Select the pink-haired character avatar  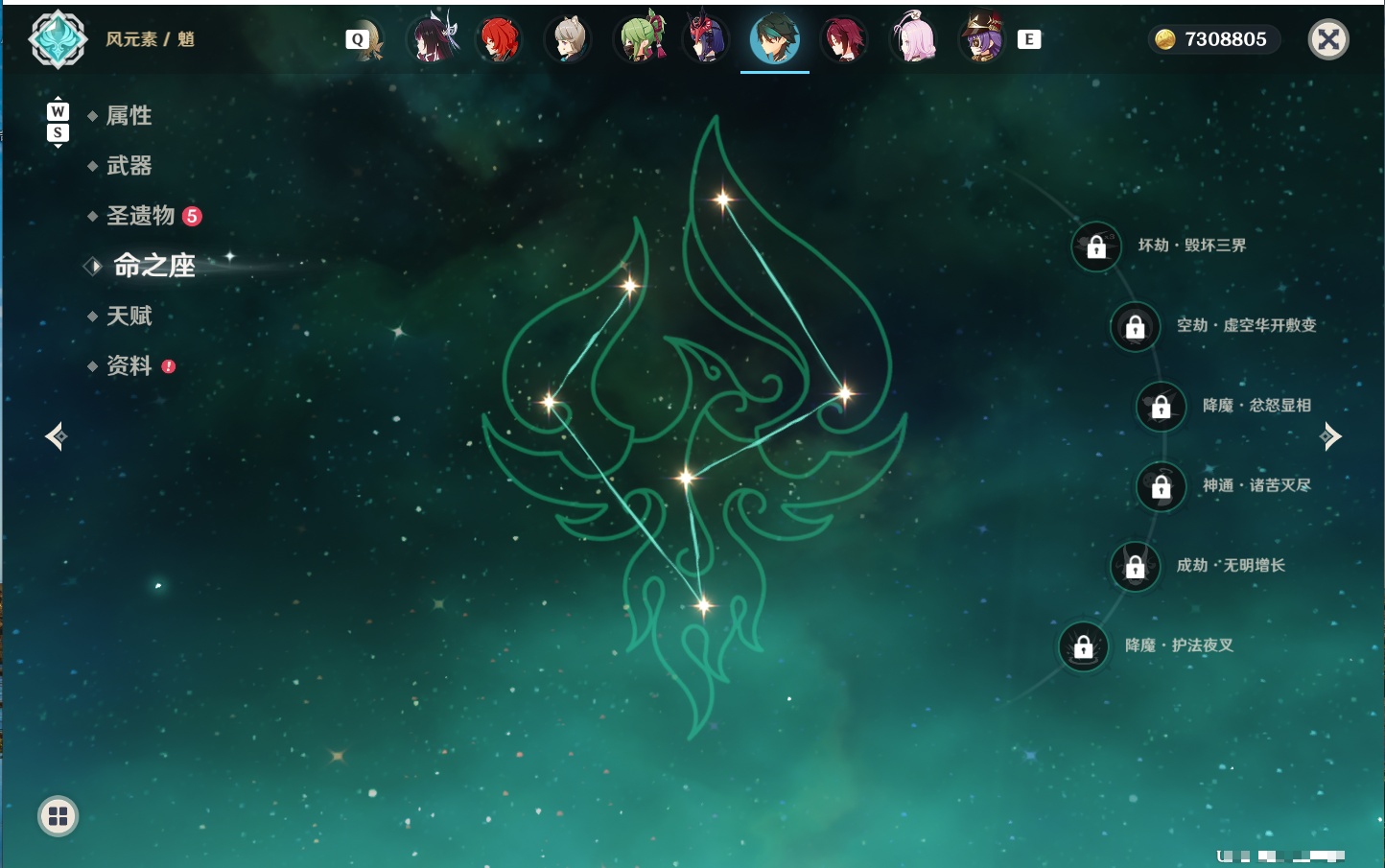[x=913, y=38]
